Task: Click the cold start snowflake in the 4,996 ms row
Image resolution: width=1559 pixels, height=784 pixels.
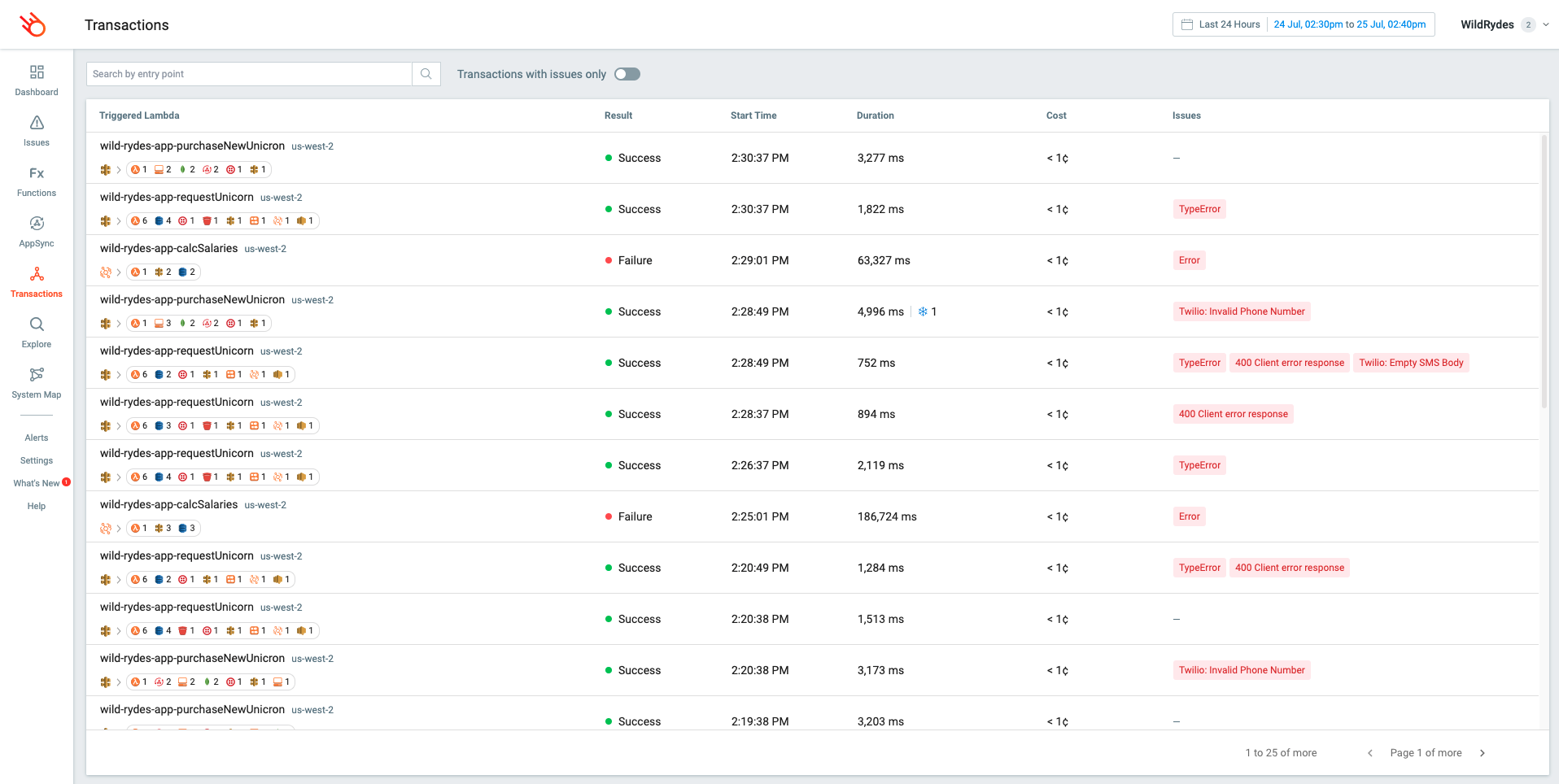Action: 923,311
